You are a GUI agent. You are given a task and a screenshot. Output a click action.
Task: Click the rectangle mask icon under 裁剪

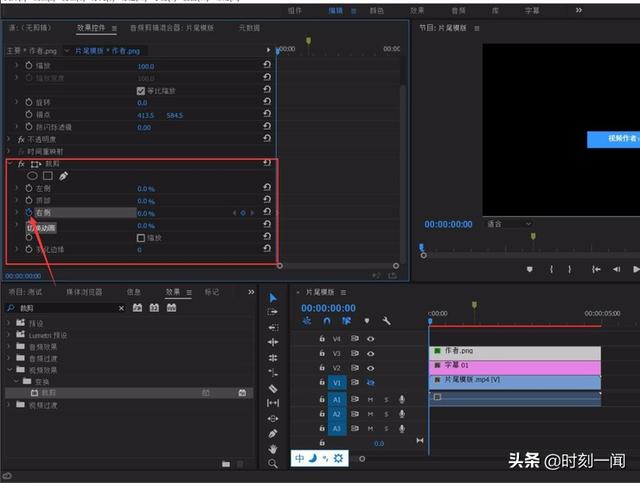pyautogui.click(x=47, y=176)
